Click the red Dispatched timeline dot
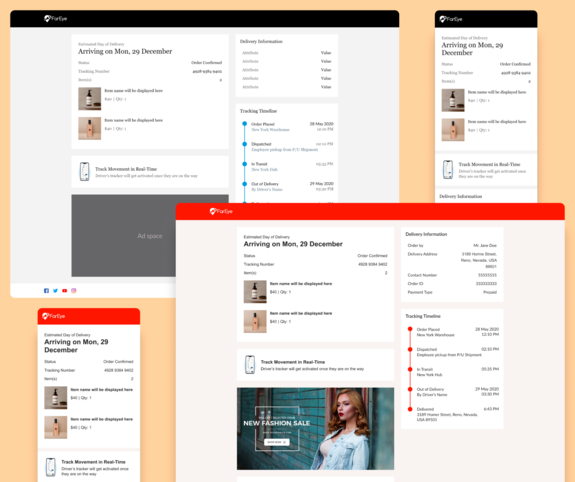 pos(410,349)
